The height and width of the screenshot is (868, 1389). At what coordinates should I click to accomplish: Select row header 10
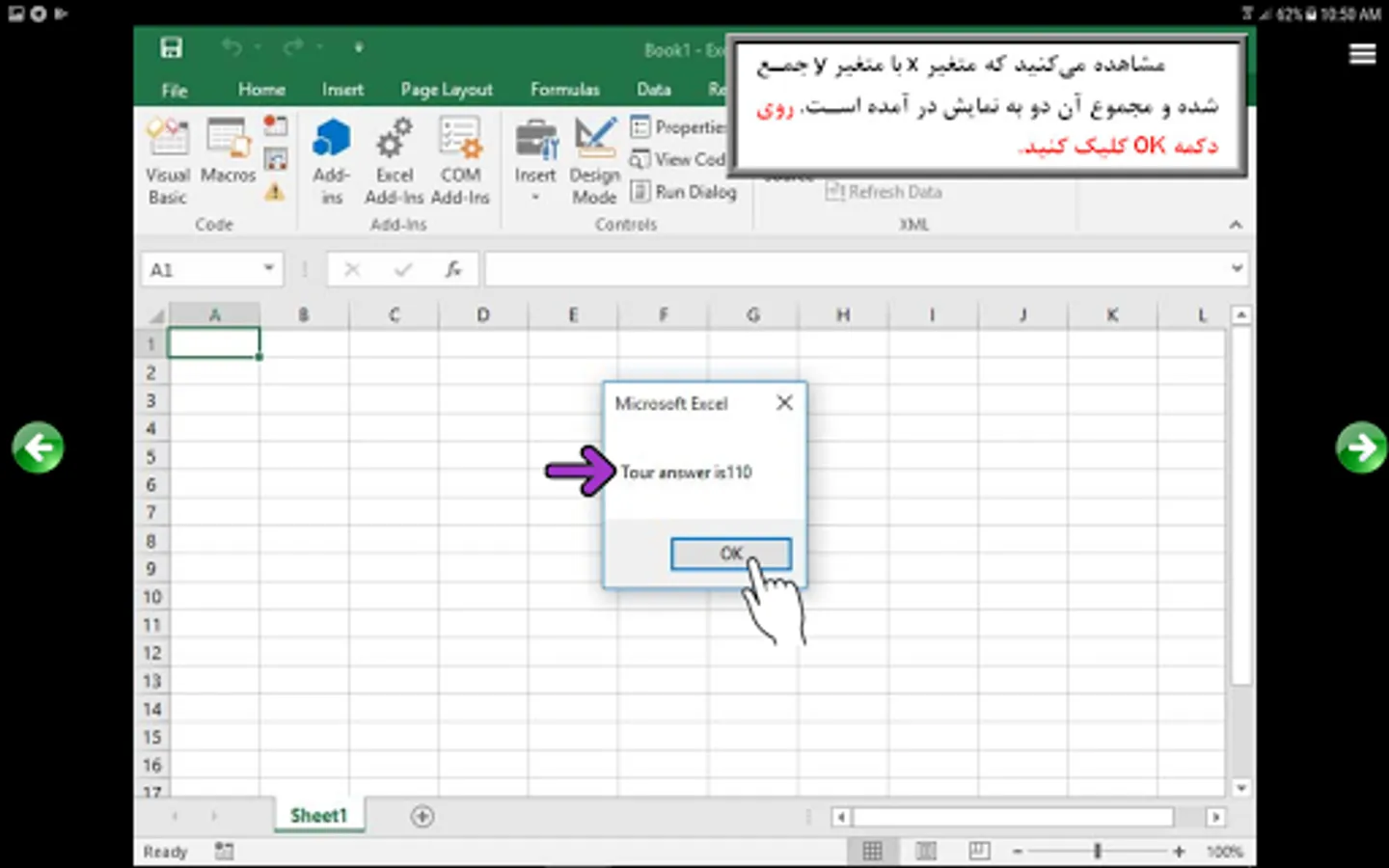click(152, 597)
